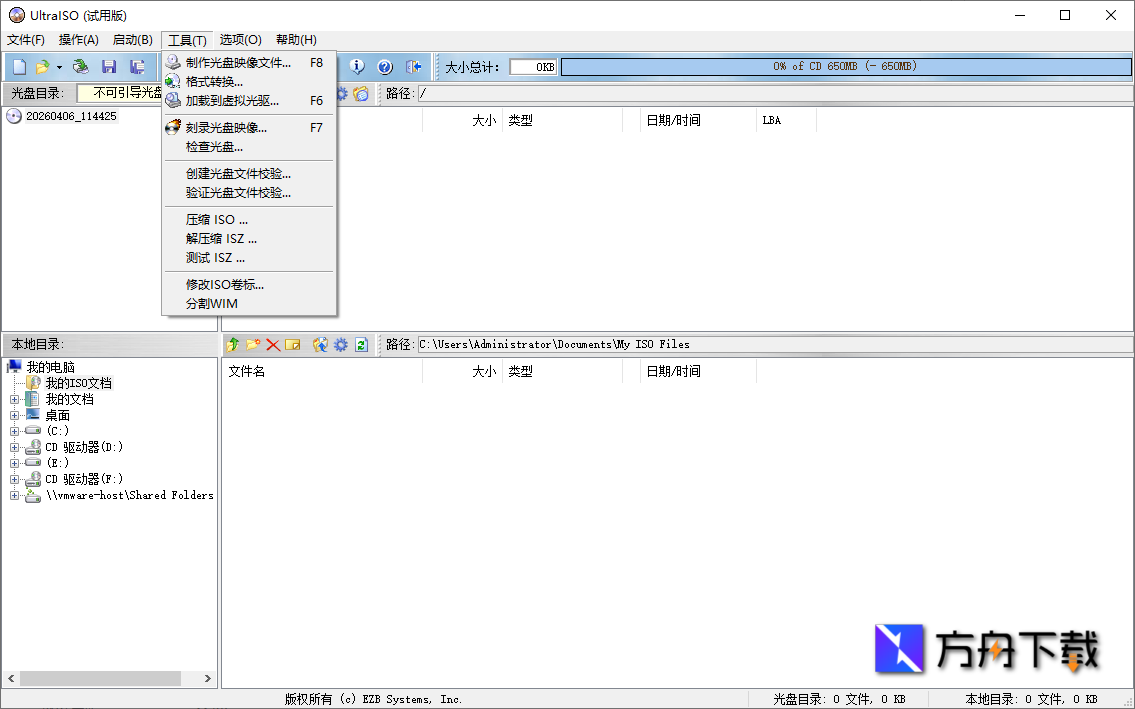Screen dimensions: 1135x709
Task: Open the dropdown arrow beside the open icon
Action: [x=59, y=65]
